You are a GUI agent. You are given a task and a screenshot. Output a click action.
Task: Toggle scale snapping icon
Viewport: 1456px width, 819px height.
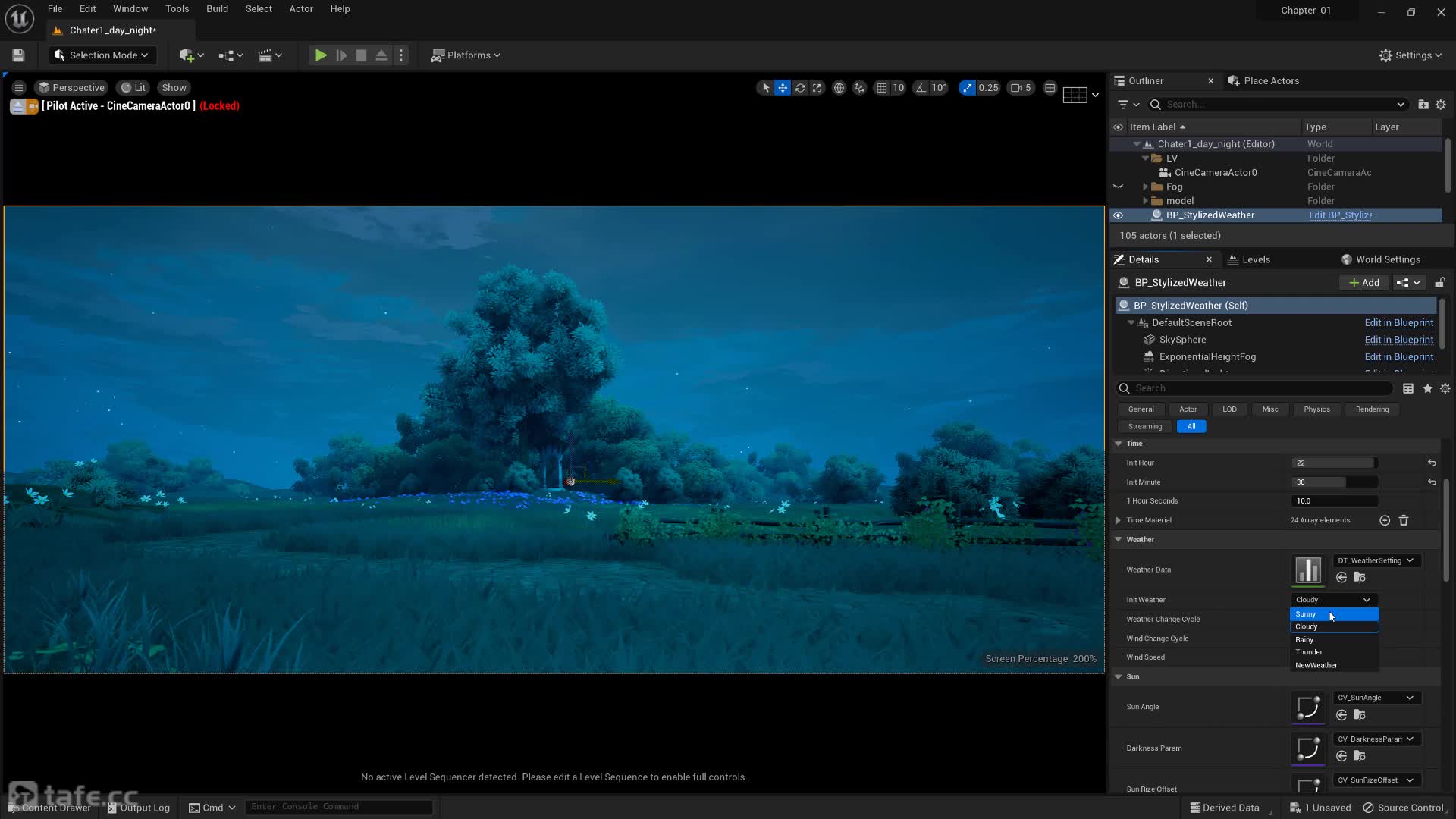[967, 88]
